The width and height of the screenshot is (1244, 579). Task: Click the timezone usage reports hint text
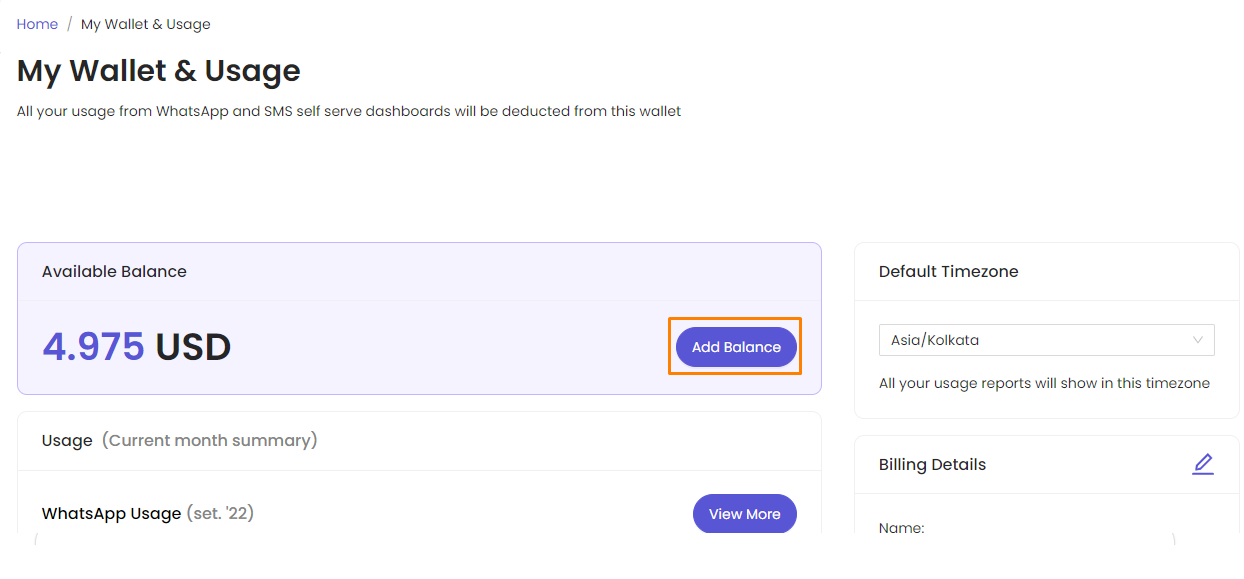click(x=1044, y=383)
